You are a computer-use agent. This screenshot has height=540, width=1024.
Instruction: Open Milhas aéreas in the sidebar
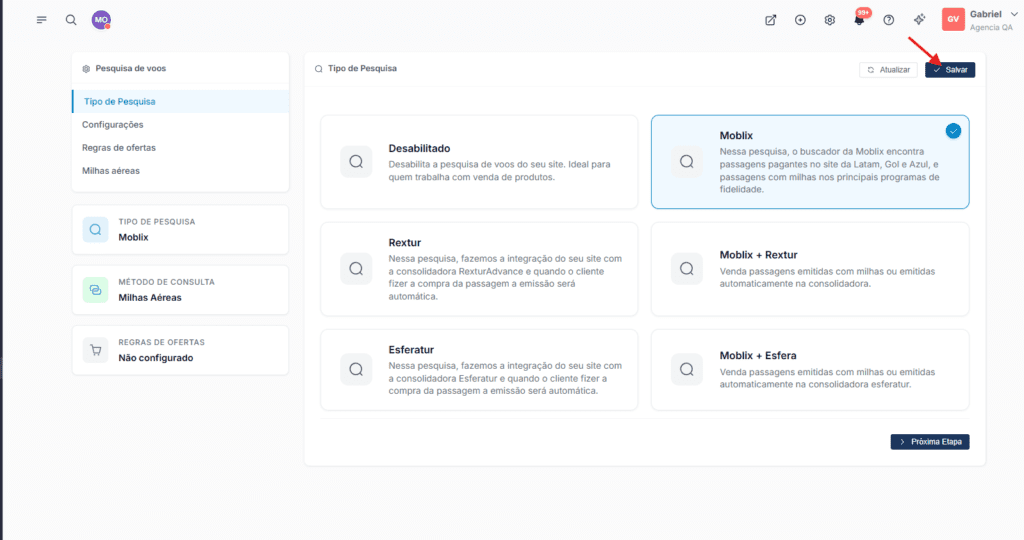point(180,171)
